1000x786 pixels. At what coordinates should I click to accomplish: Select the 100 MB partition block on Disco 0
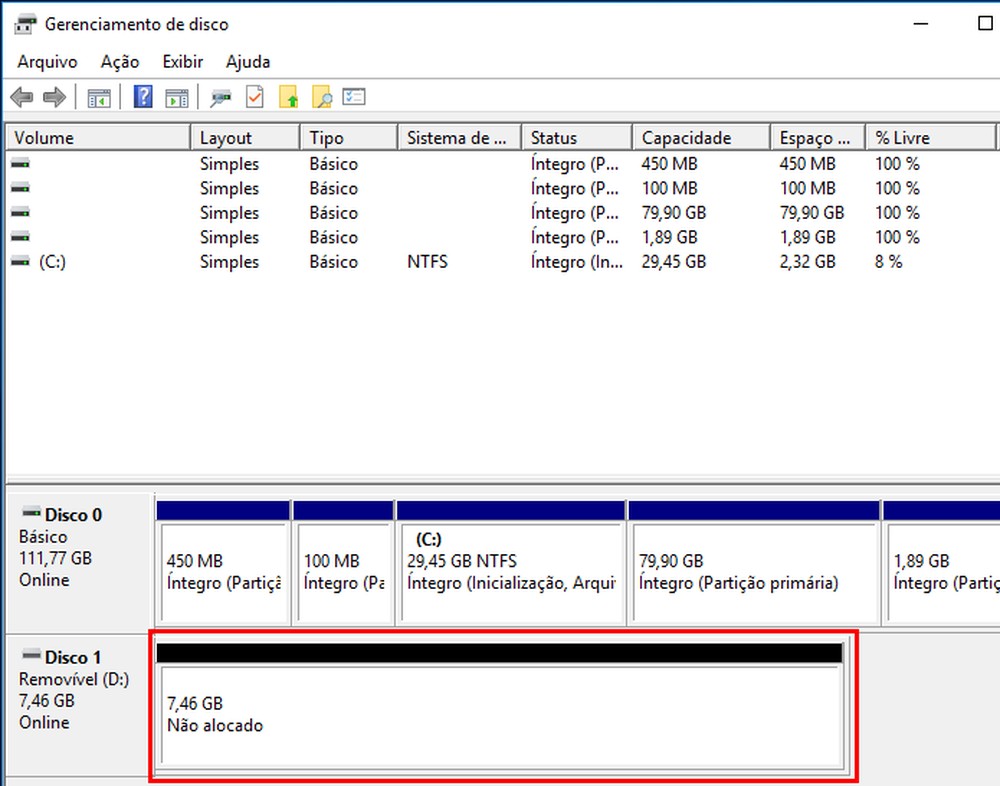343,563
